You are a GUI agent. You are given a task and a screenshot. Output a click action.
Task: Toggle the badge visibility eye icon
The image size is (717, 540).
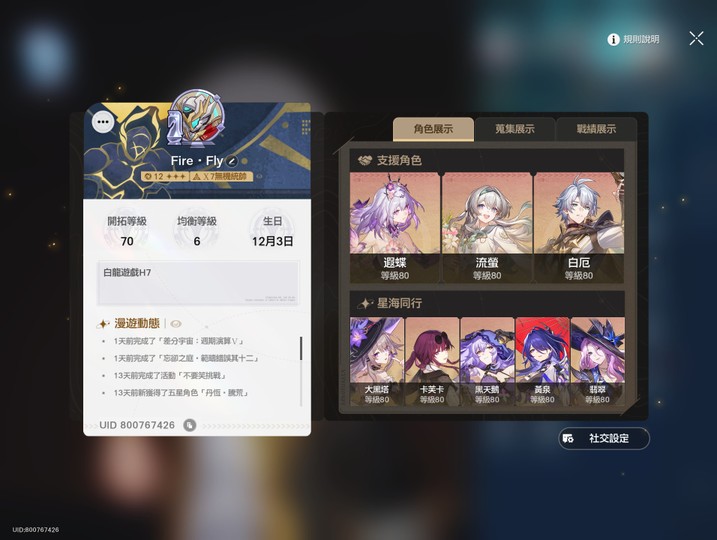coord(259,176)
